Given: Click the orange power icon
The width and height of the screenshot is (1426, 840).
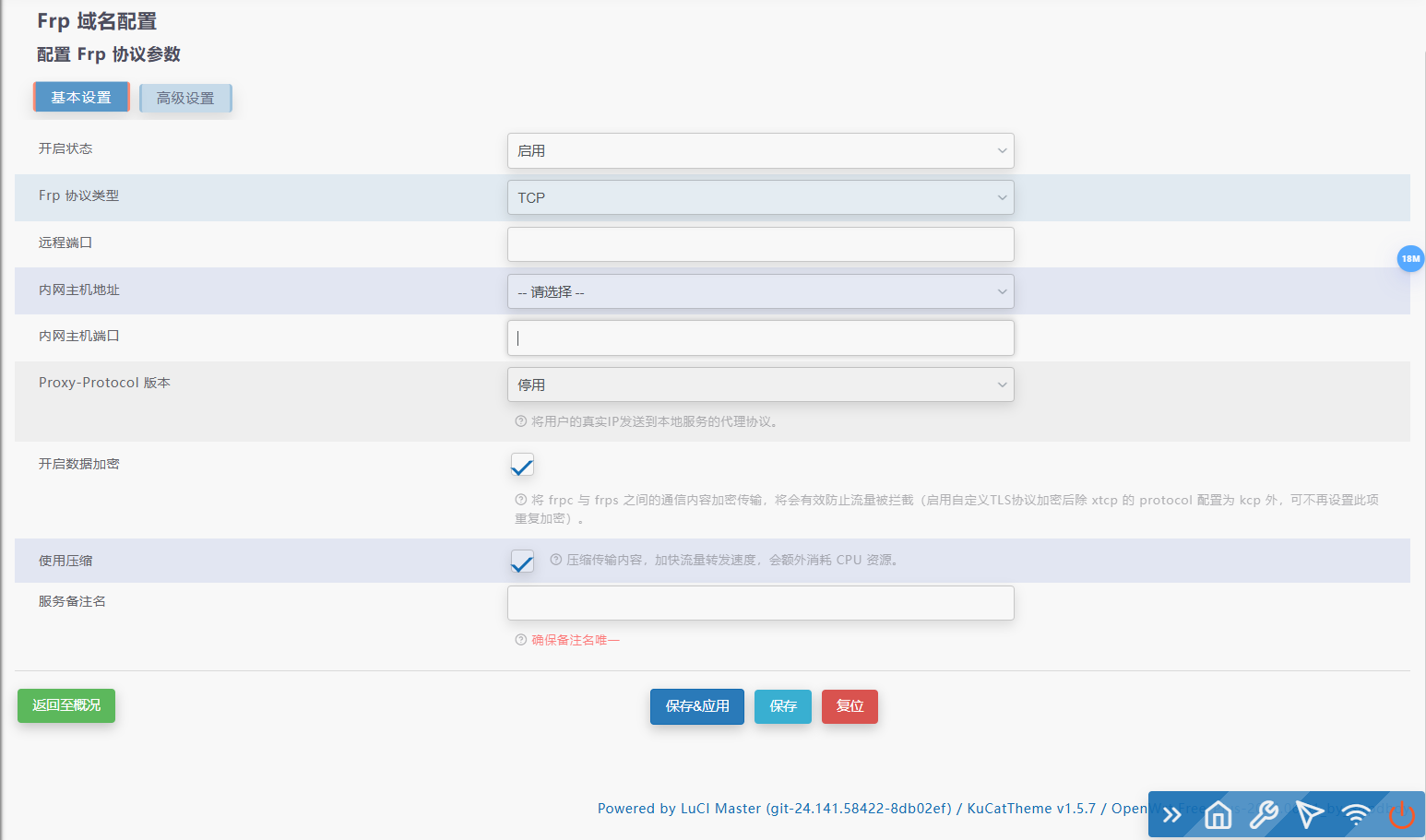Looking at the screenshot, I should click(x=1401, y=815).
